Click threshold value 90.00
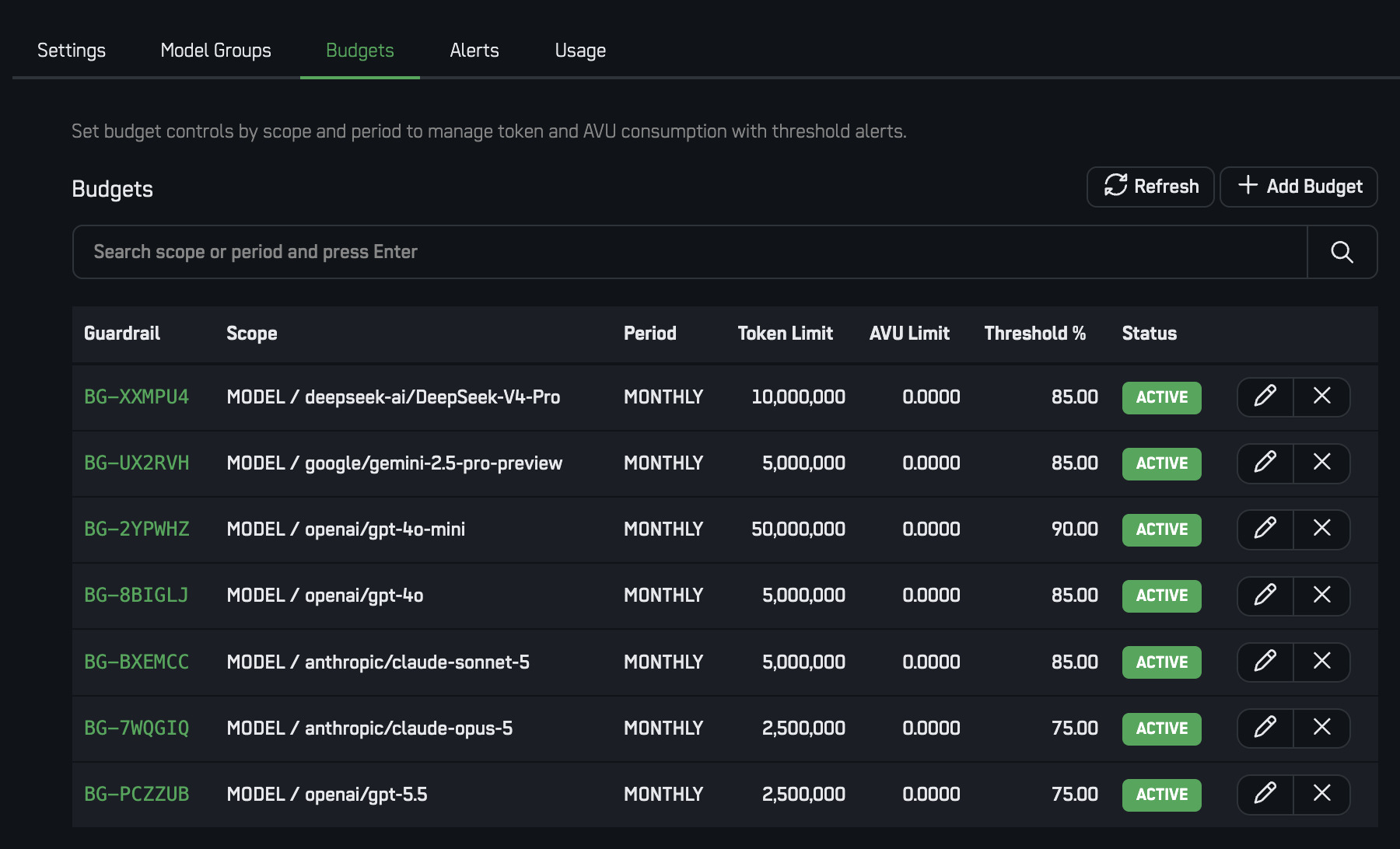This screenshot has height=849, width=1400. point(1075,529)
